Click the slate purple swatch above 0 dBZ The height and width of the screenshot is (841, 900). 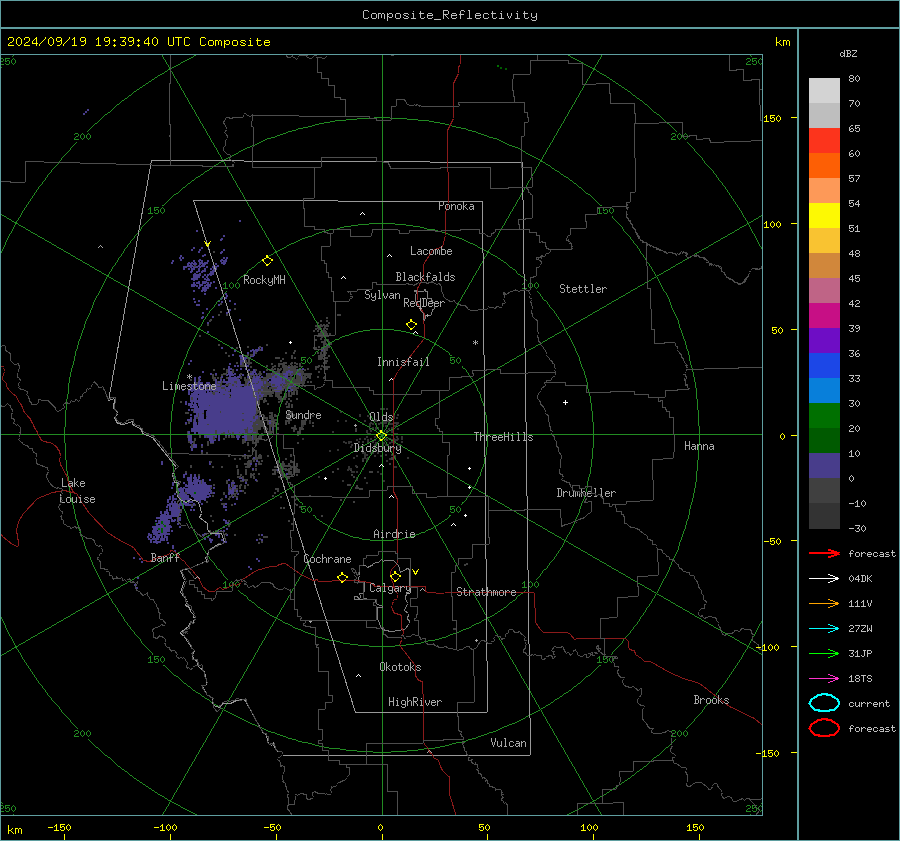click(x=824, y=466)
